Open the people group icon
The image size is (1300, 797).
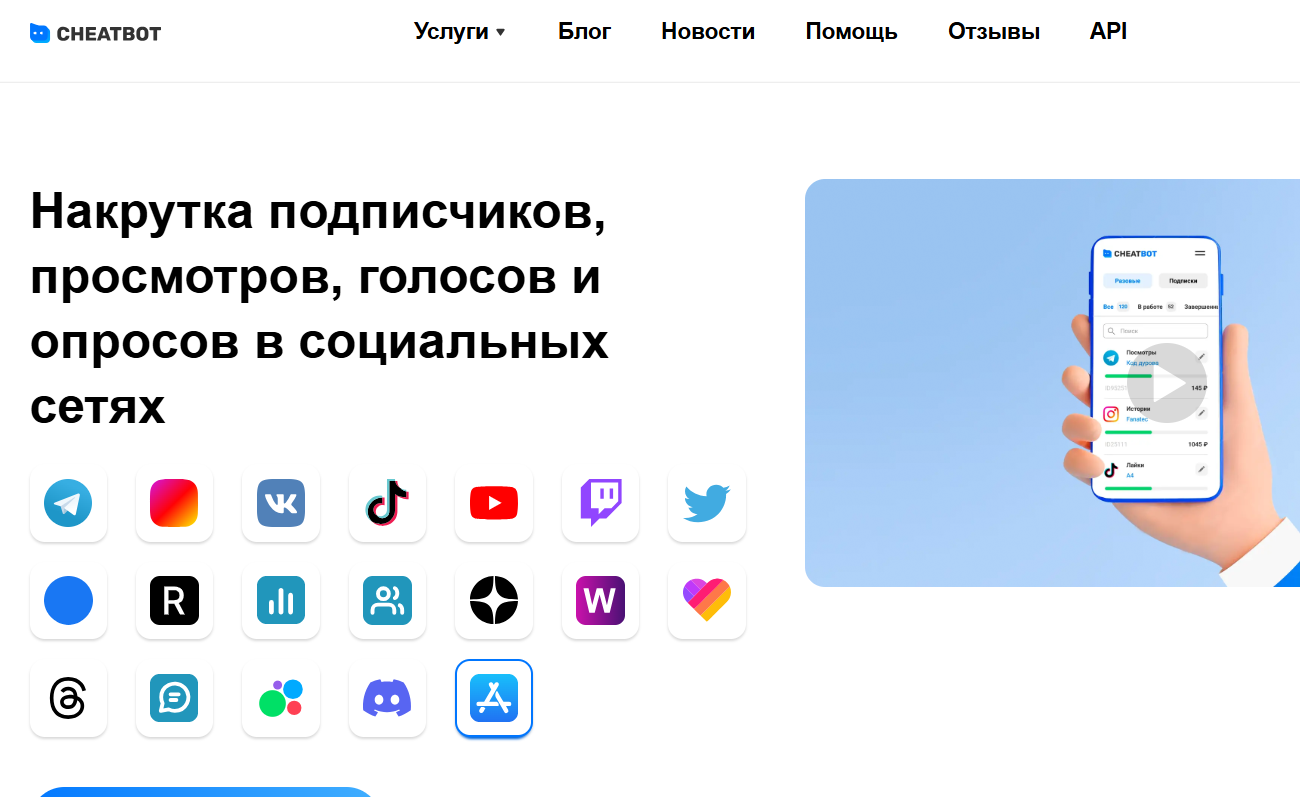pyautogui.click(x=387, y=601)
